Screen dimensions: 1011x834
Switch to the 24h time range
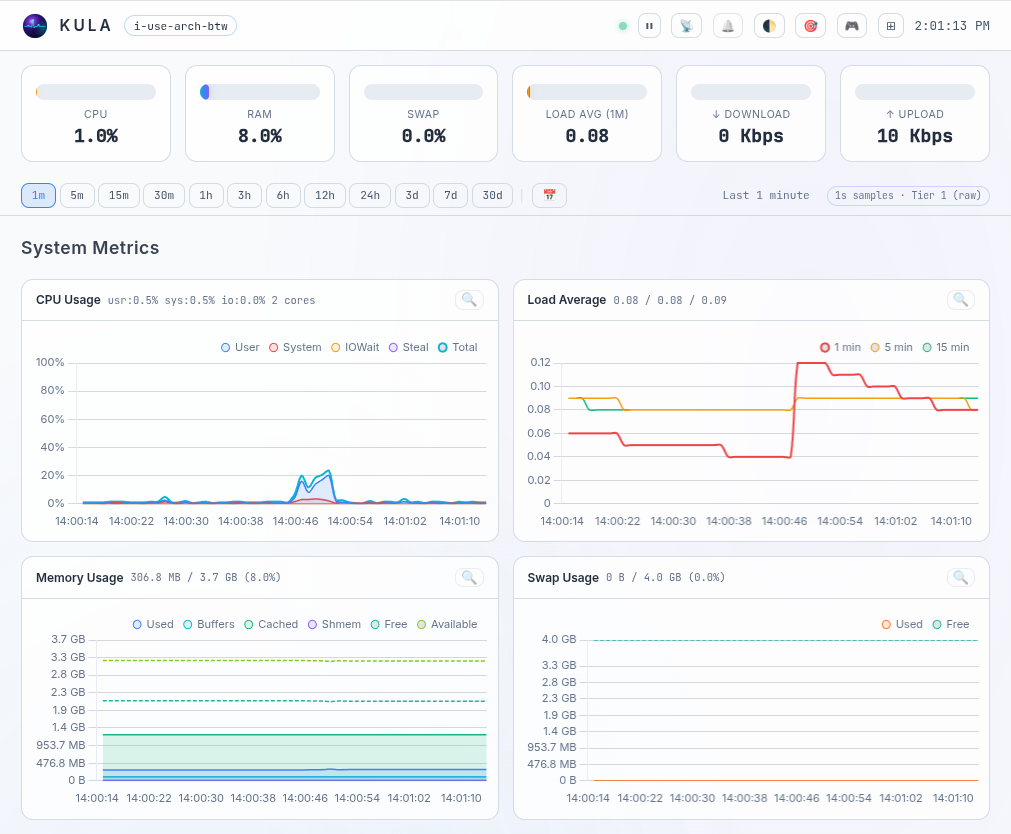370,195
